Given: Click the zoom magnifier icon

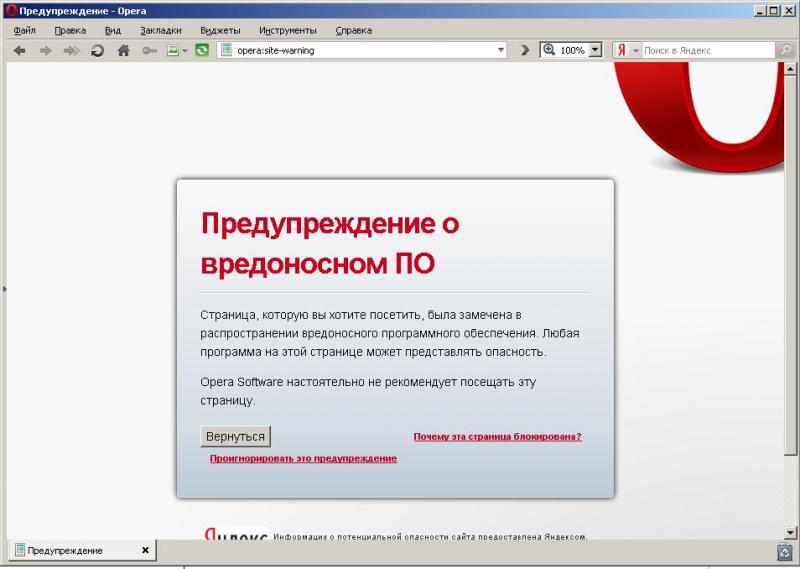Looking at the screenshot, I should [x=549, y=50].
